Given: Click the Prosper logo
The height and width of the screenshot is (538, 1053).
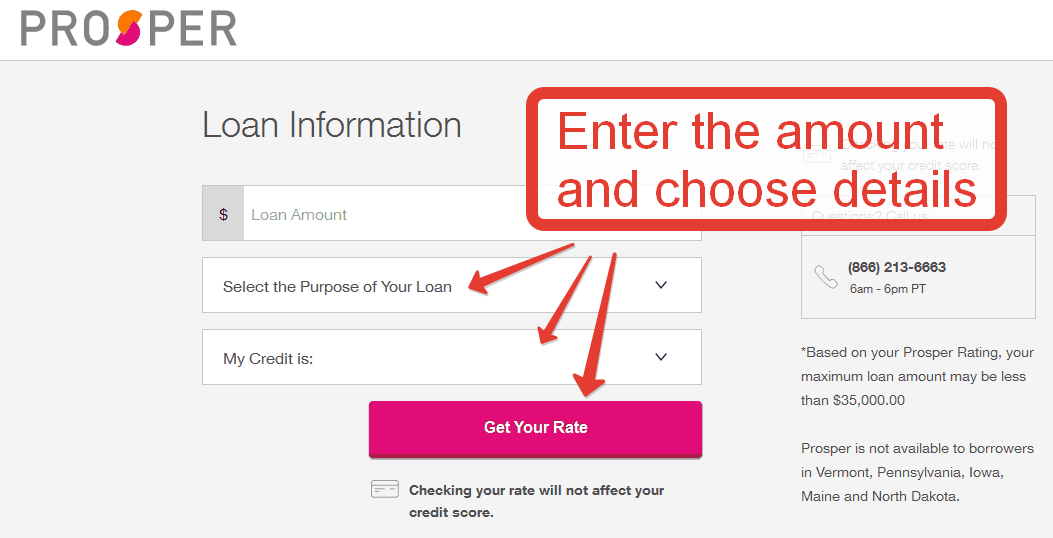Looking at the screenshot, I should pos(128,29).
